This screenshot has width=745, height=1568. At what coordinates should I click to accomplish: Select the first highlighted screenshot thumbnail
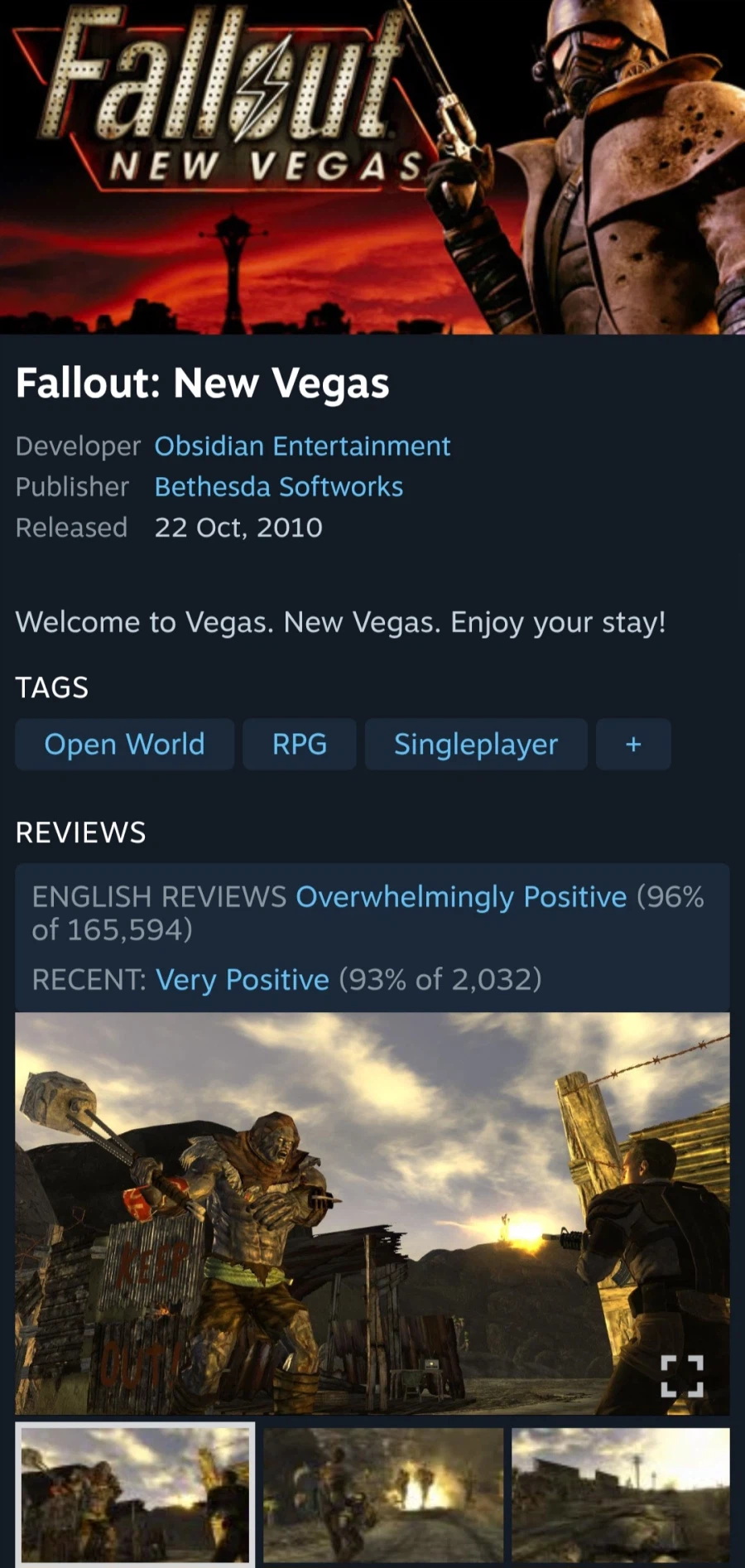coord(135,1493)
